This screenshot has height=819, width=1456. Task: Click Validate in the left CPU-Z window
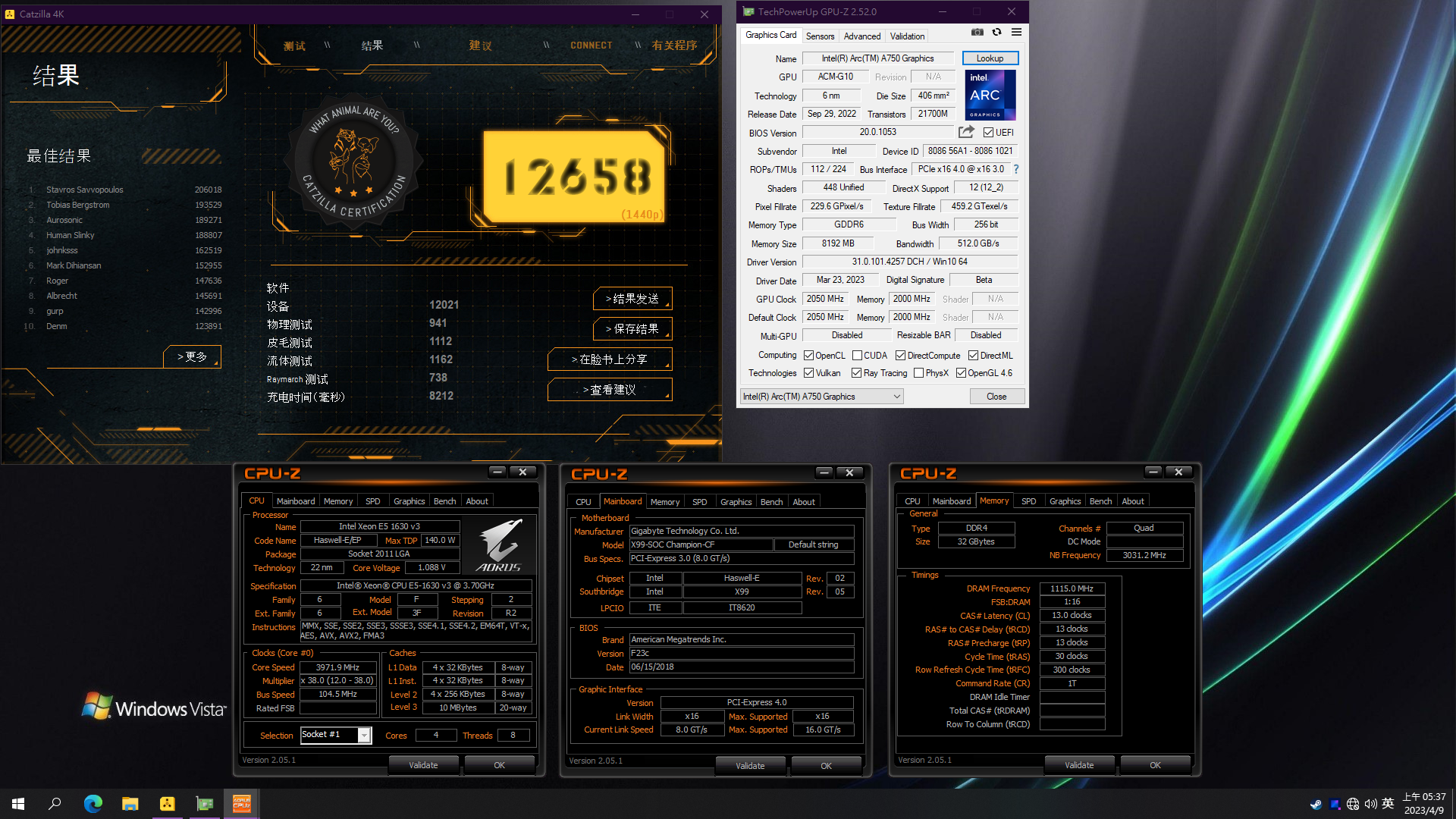point(423,765)
